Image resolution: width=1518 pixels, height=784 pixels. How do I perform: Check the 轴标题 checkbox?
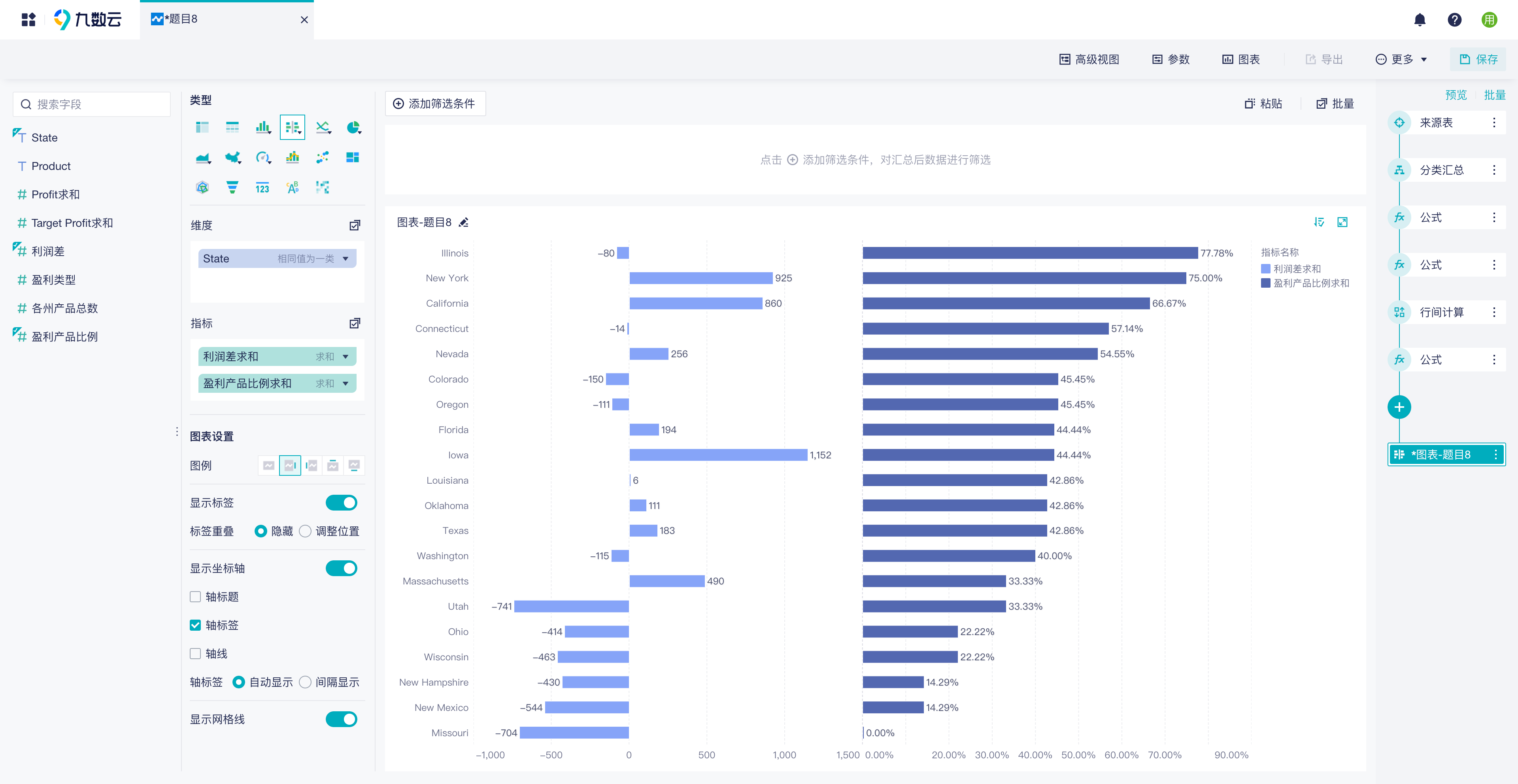[x=195, y=597]
